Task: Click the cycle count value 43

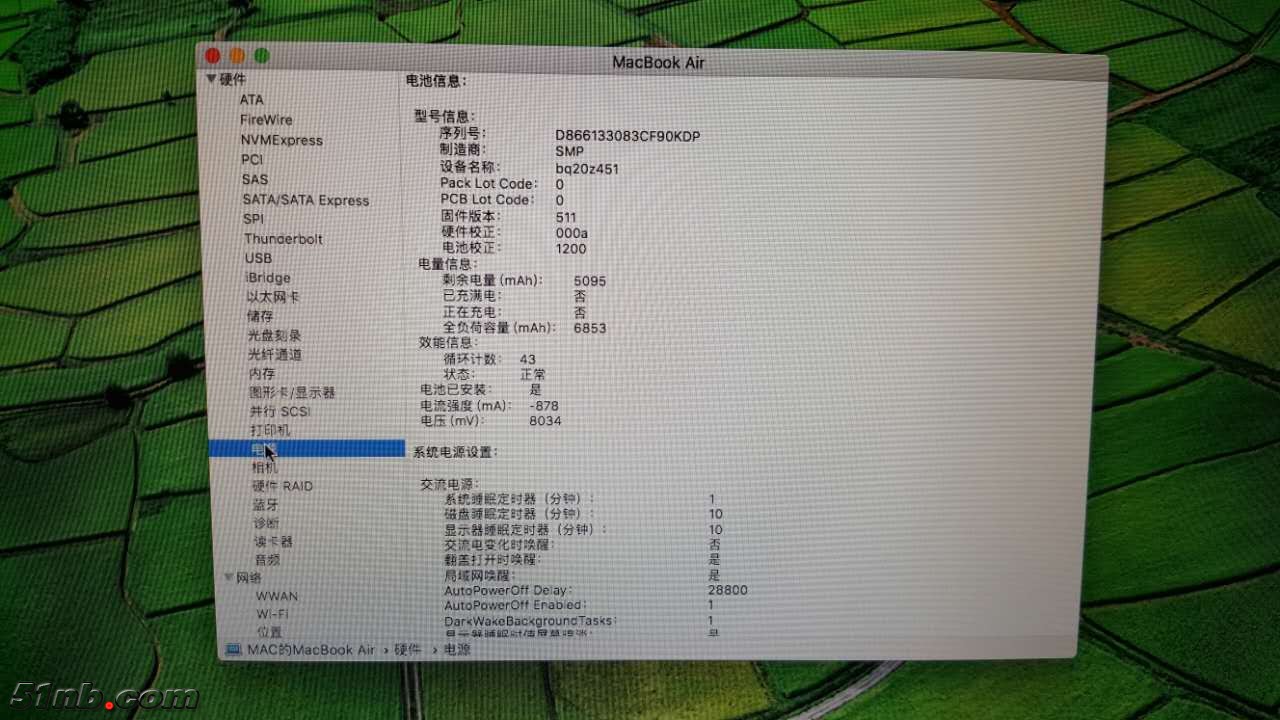Action: pos(528,359)
